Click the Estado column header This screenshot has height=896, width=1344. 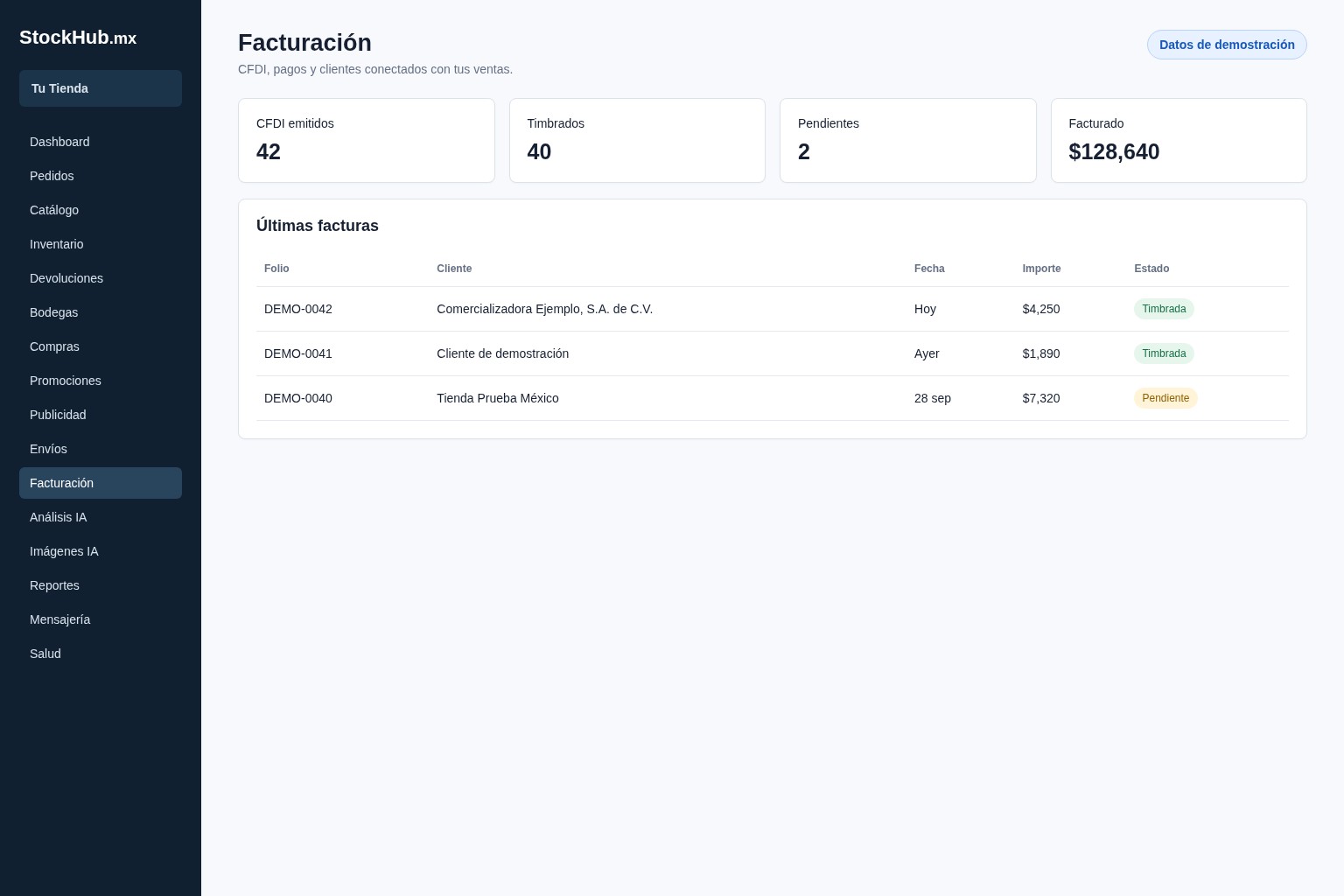pos(1151,269)
